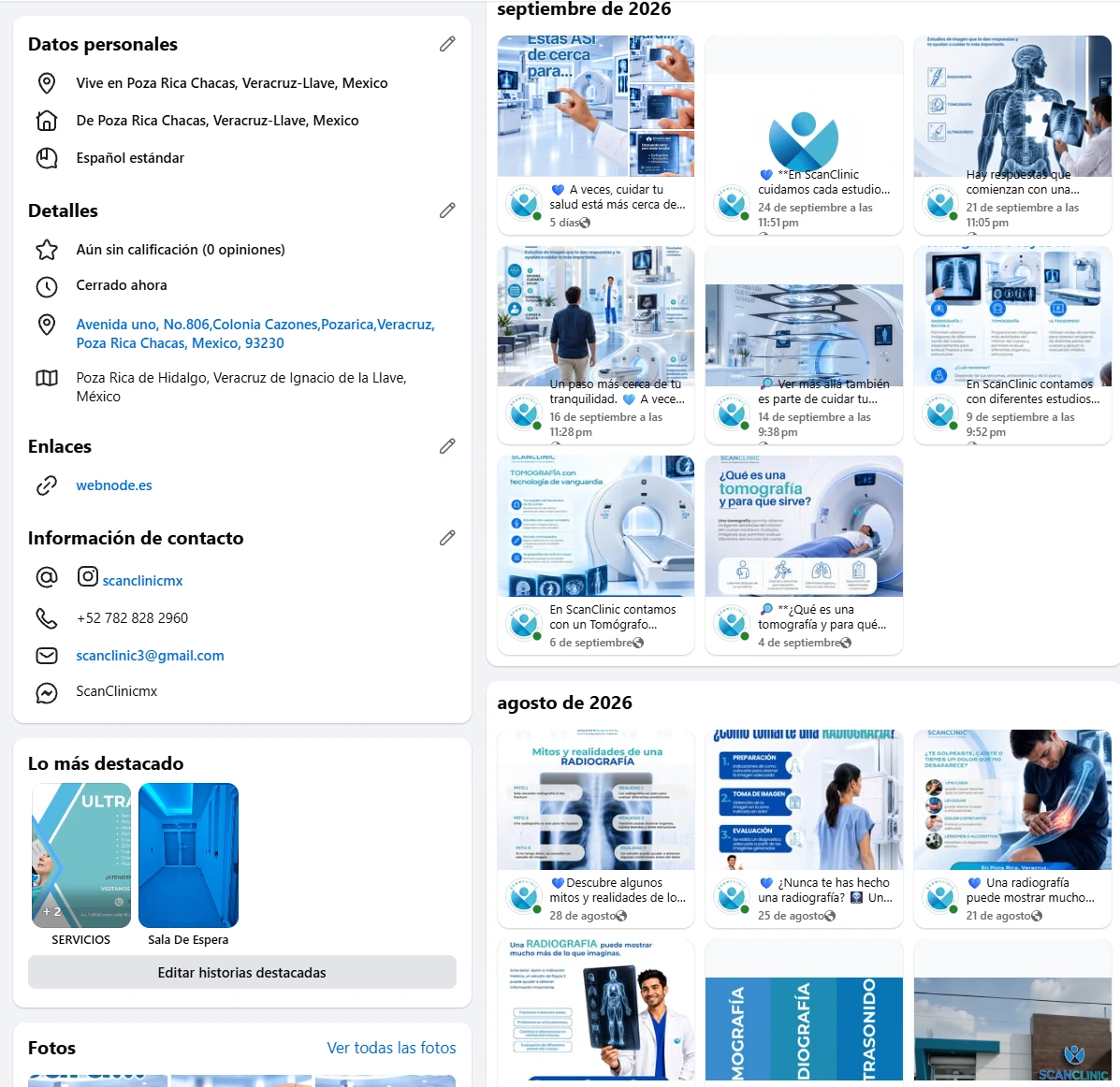This screenshot has width=1120, height=1087.
Task: Click the 'septiembre de 2026' heading
Action: (x=584, y=8)
